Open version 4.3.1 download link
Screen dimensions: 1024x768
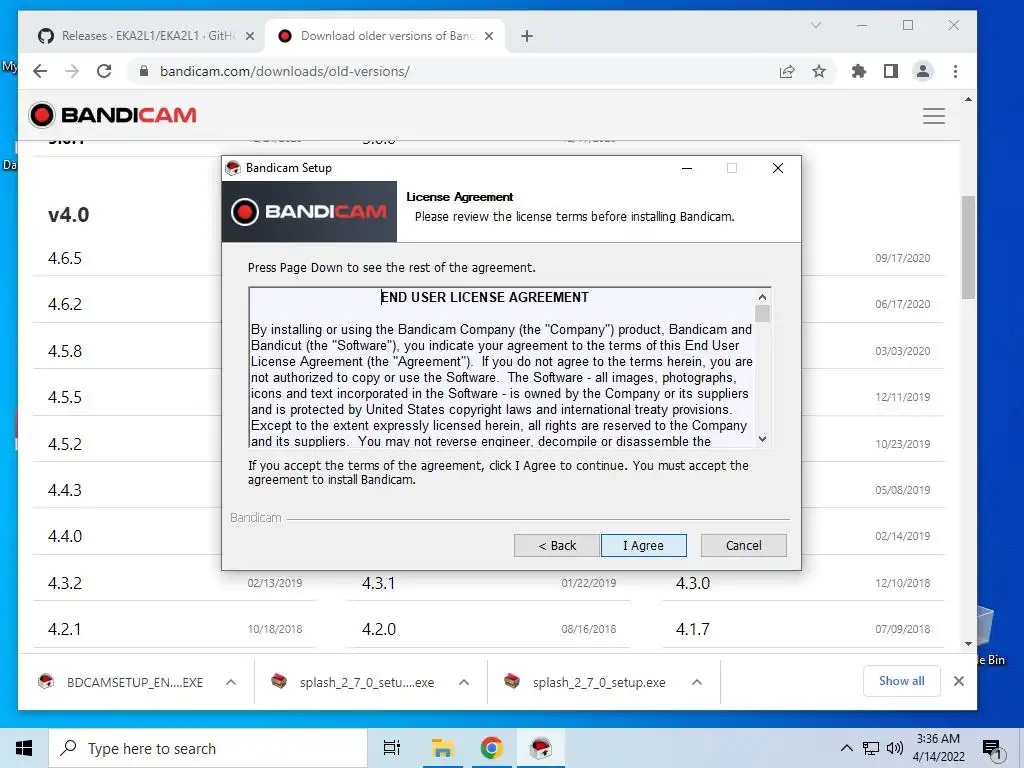pyautogui.click(x=378, y=583)
